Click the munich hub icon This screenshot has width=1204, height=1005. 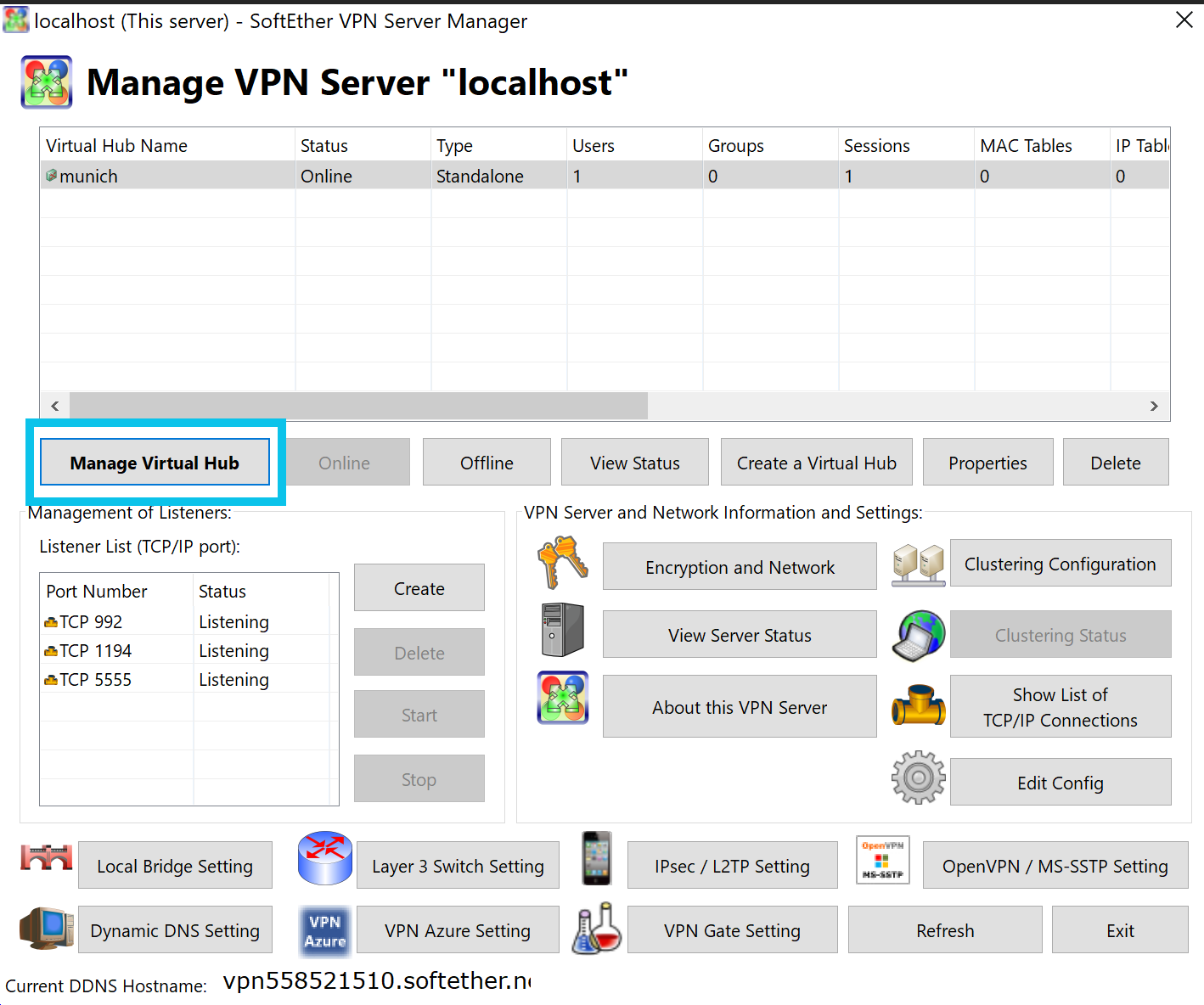tap(51, 176)
